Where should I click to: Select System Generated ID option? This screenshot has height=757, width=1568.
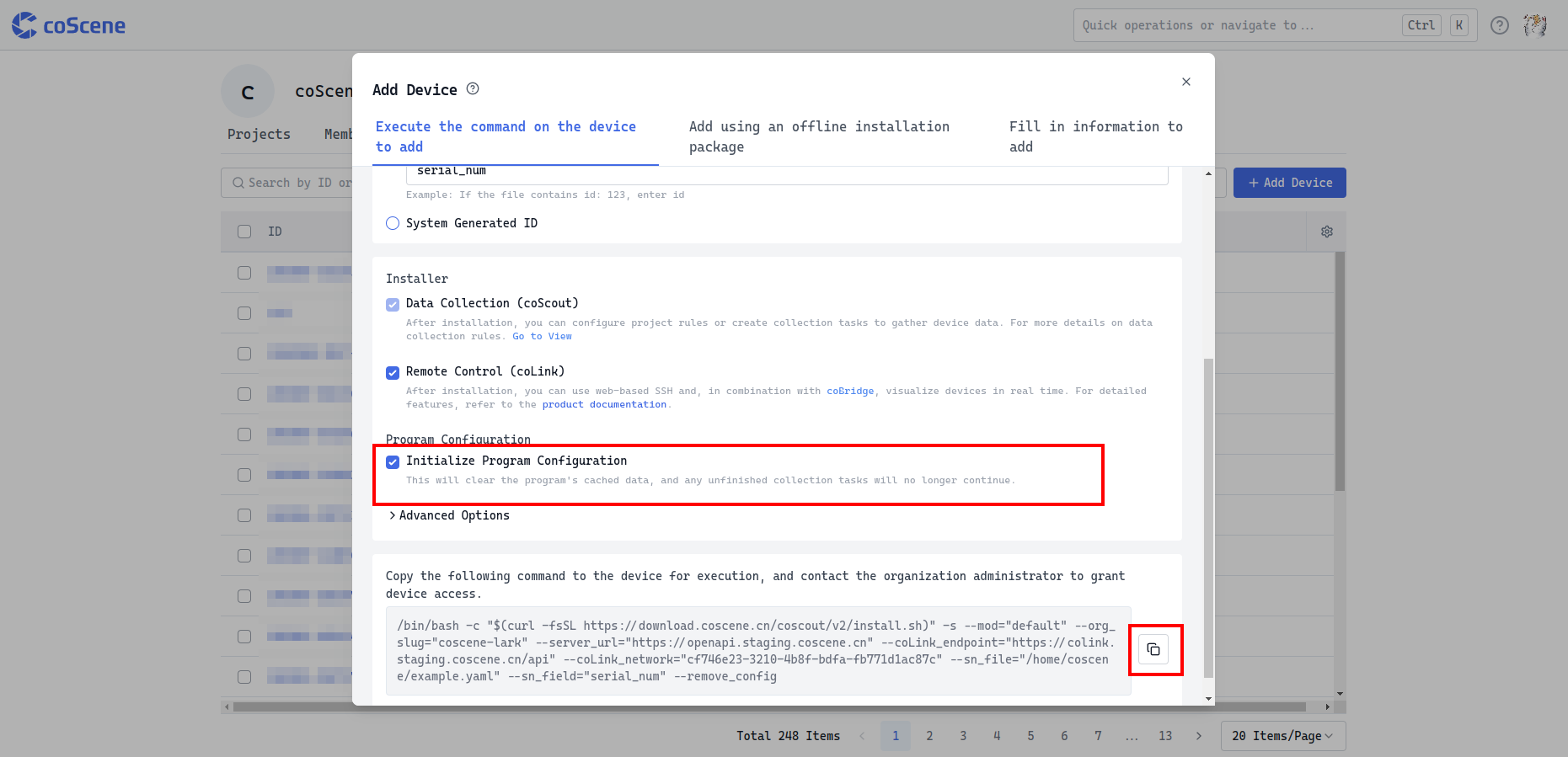[x=393, y=223]
